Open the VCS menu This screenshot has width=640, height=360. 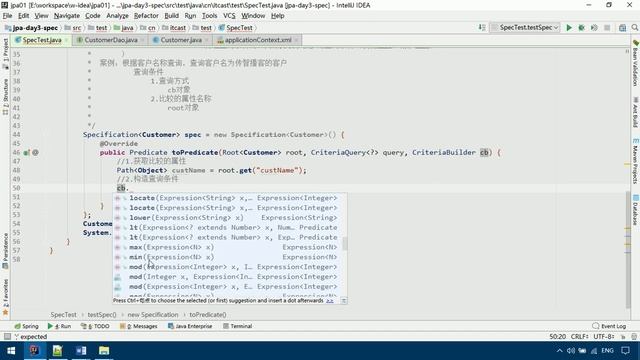[x=229, y=16]
